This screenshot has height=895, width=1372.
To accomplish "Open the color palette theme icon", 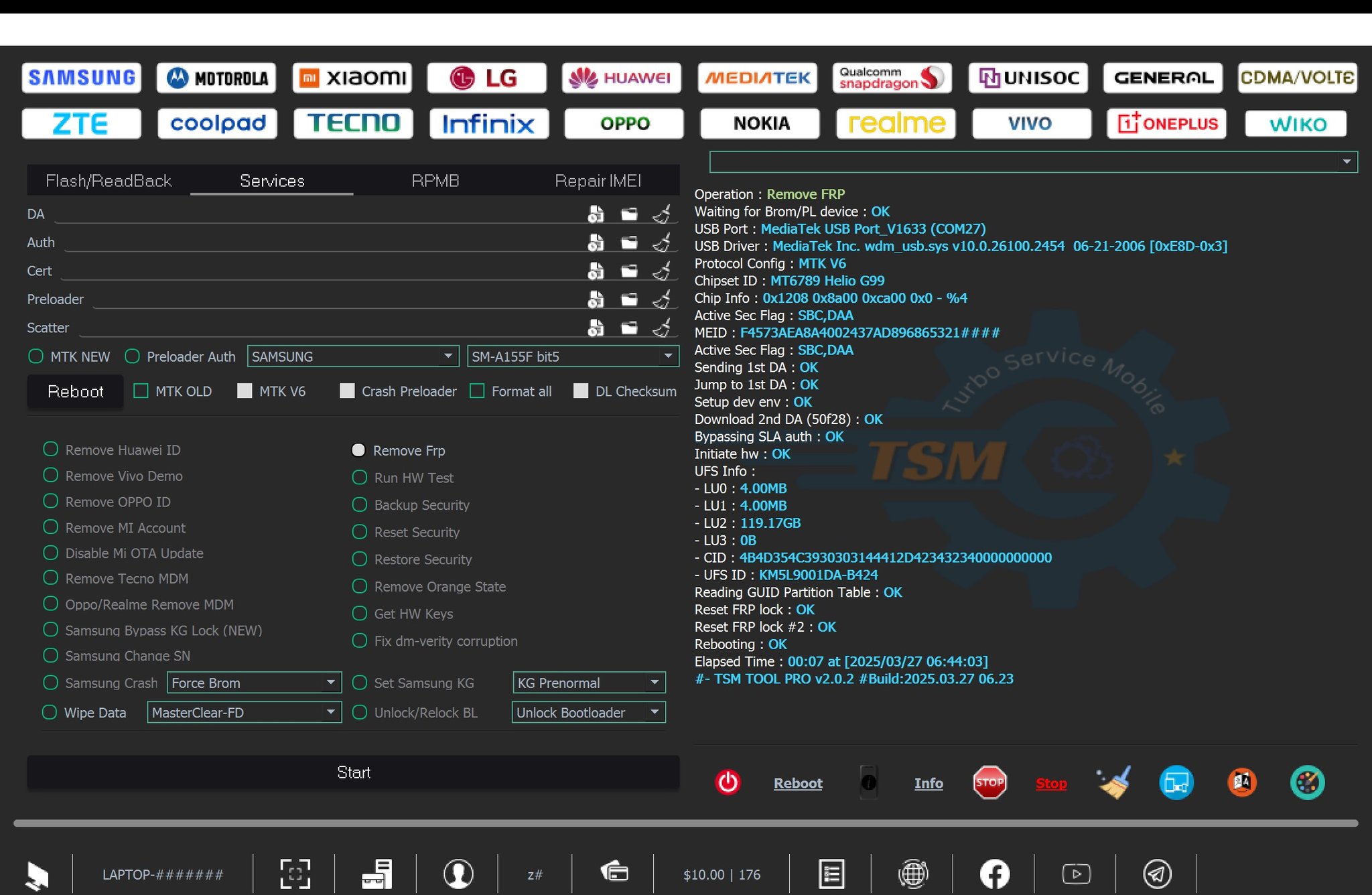I will (x=1308, y=782).
